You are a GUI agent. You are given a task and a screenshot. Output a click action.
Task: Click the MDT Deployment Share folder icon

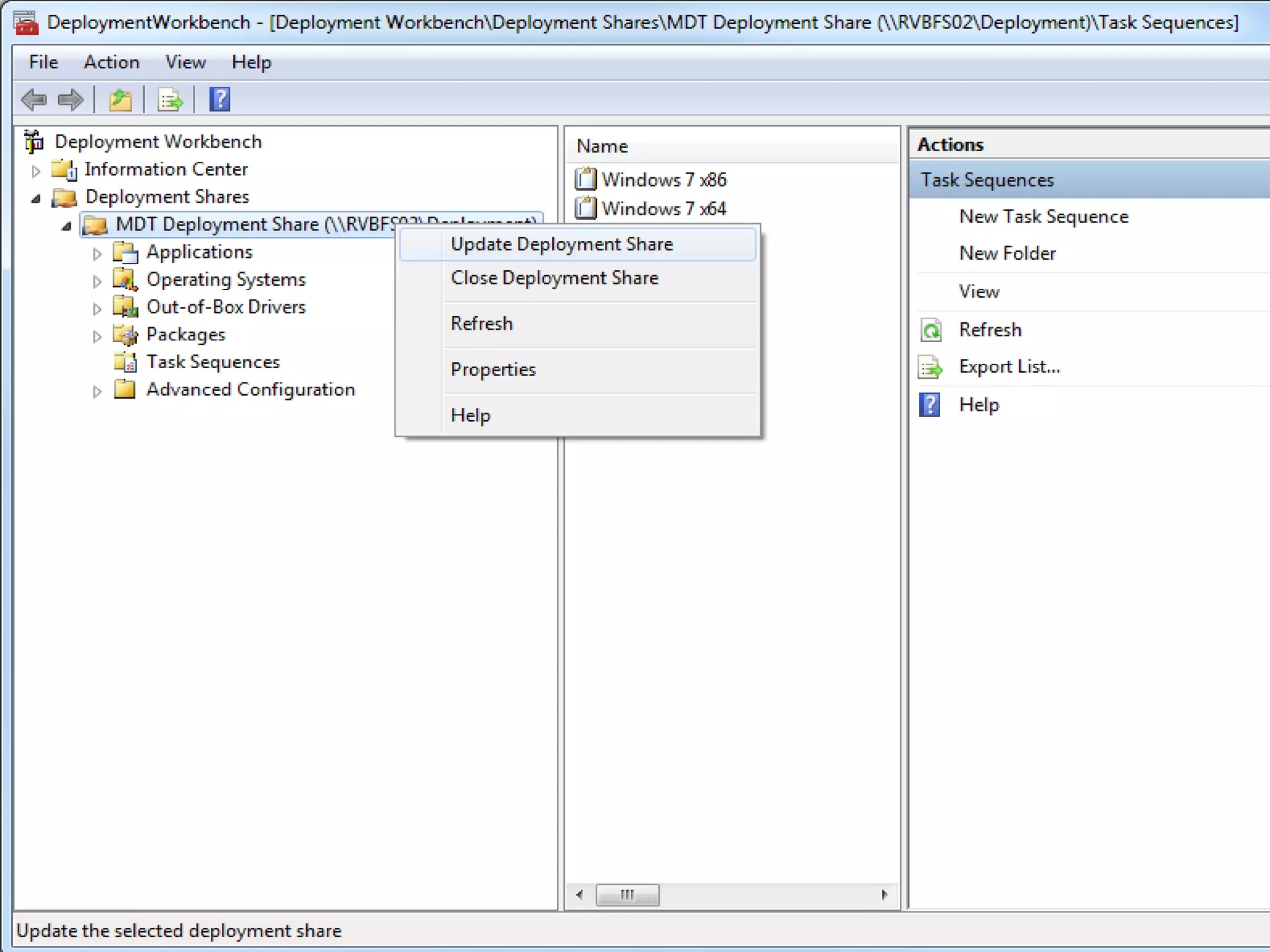[x=95, y=224]
